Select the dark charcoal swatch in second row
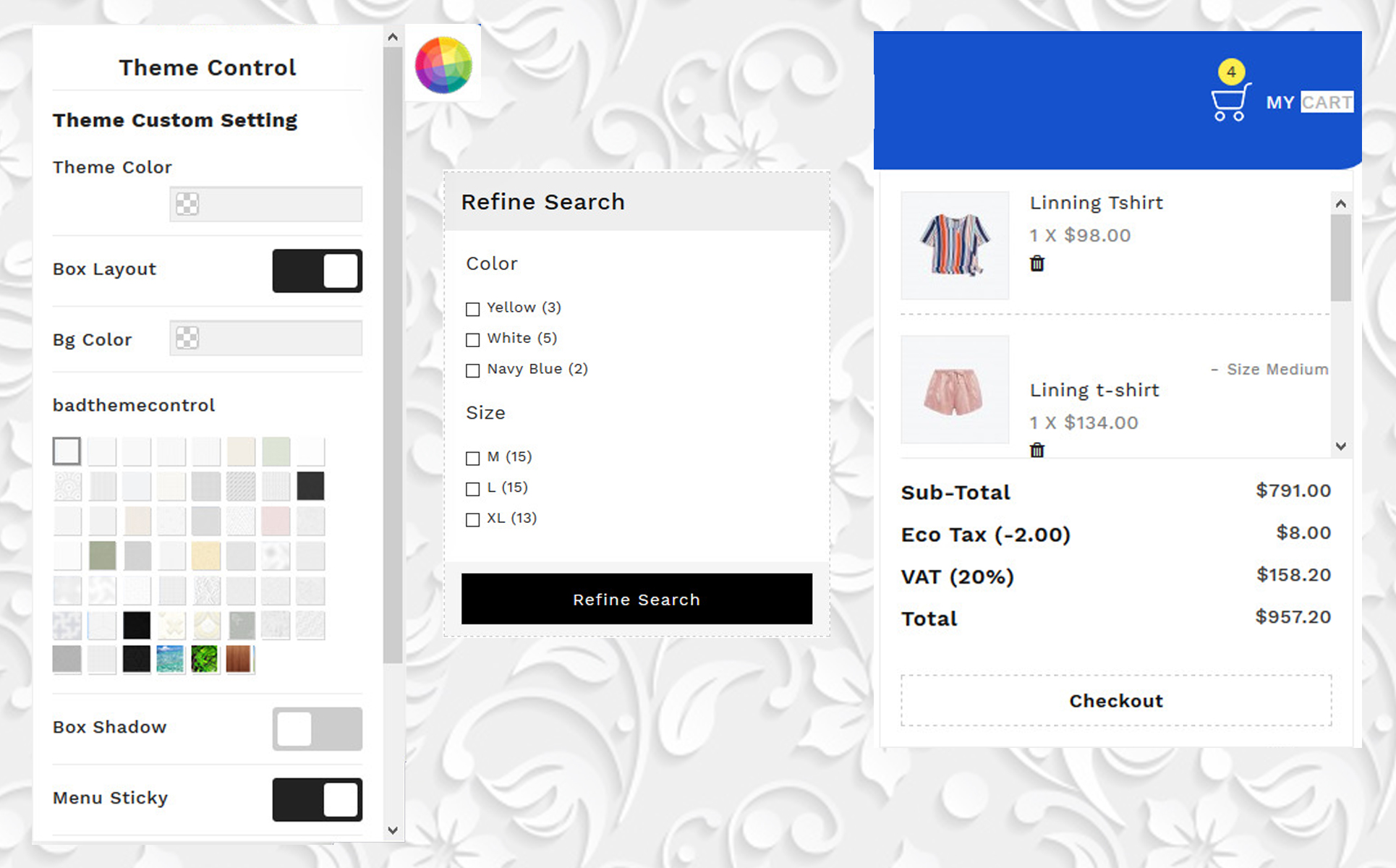 [x=310, y=486]
